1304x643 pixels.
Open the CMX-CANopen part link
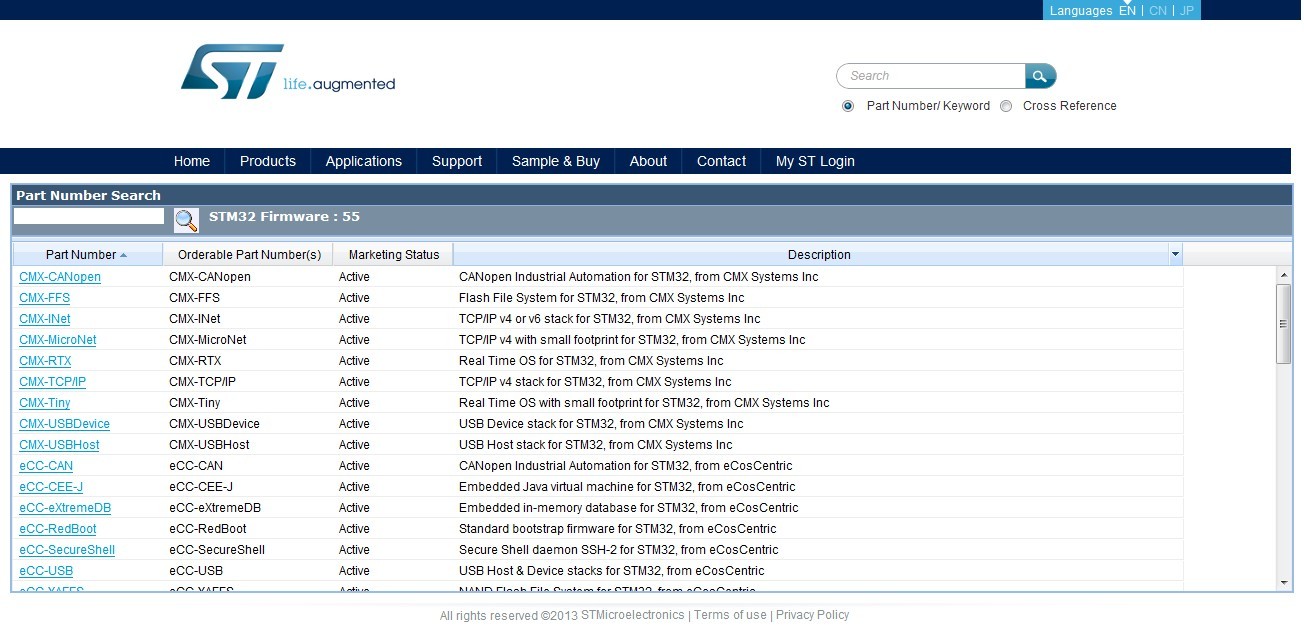(x=60, y=277)
